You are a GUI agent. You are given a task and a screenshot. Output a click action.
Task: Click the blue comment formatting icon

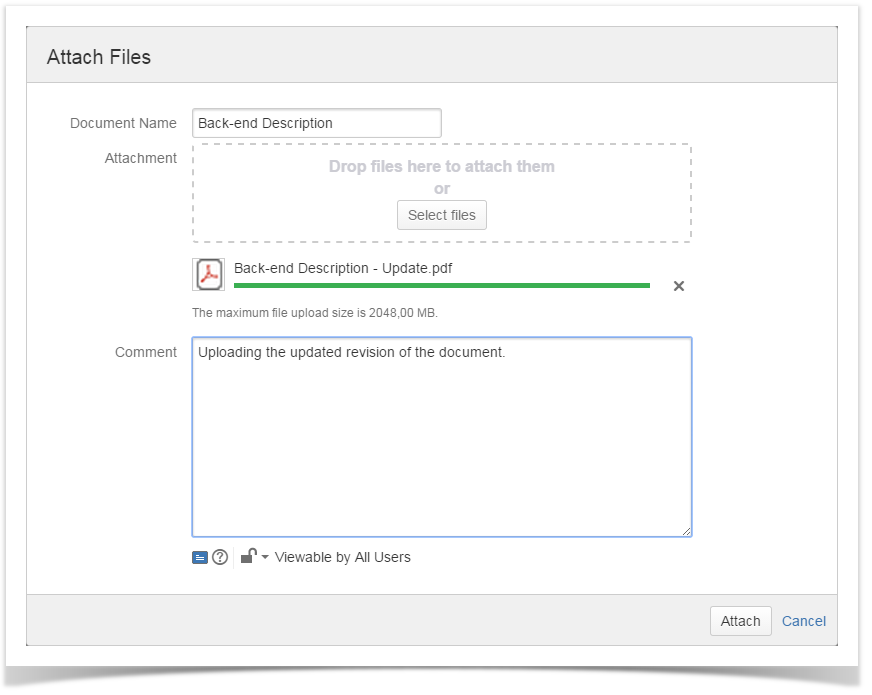pos(200,557)
